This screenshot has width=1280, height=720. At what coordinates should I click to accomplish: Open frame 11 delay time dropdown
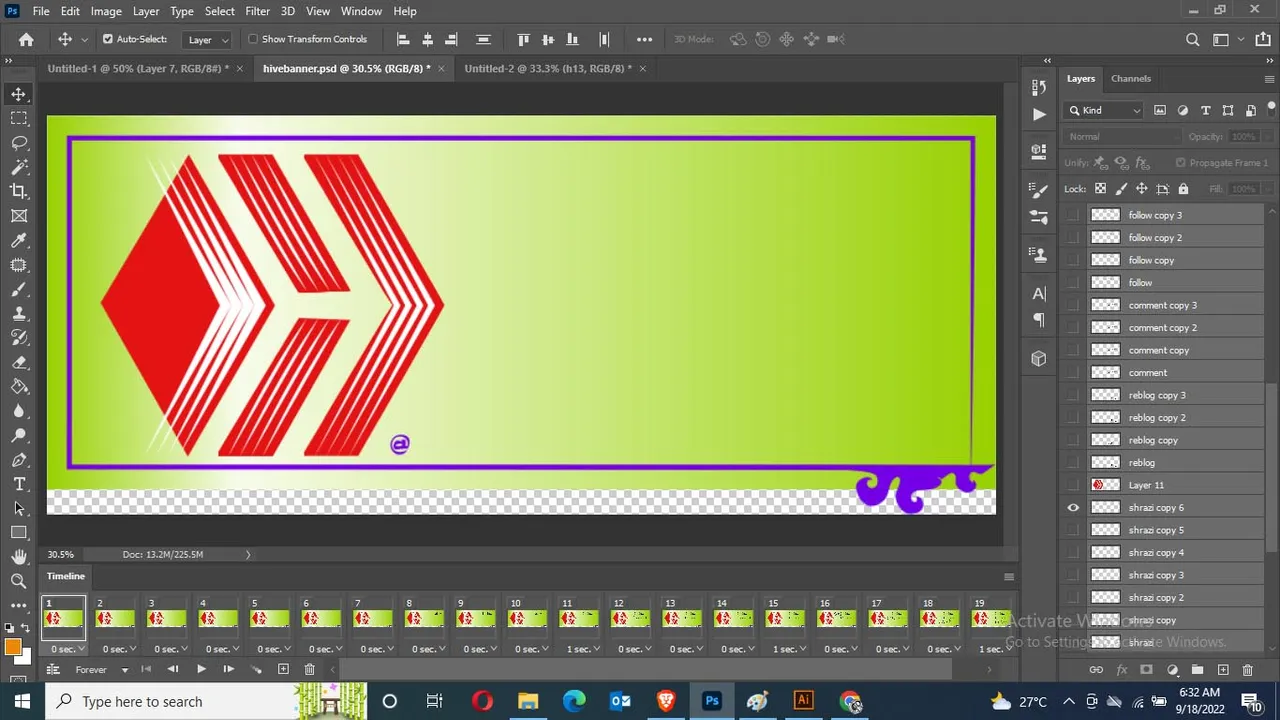pos(582,649)
